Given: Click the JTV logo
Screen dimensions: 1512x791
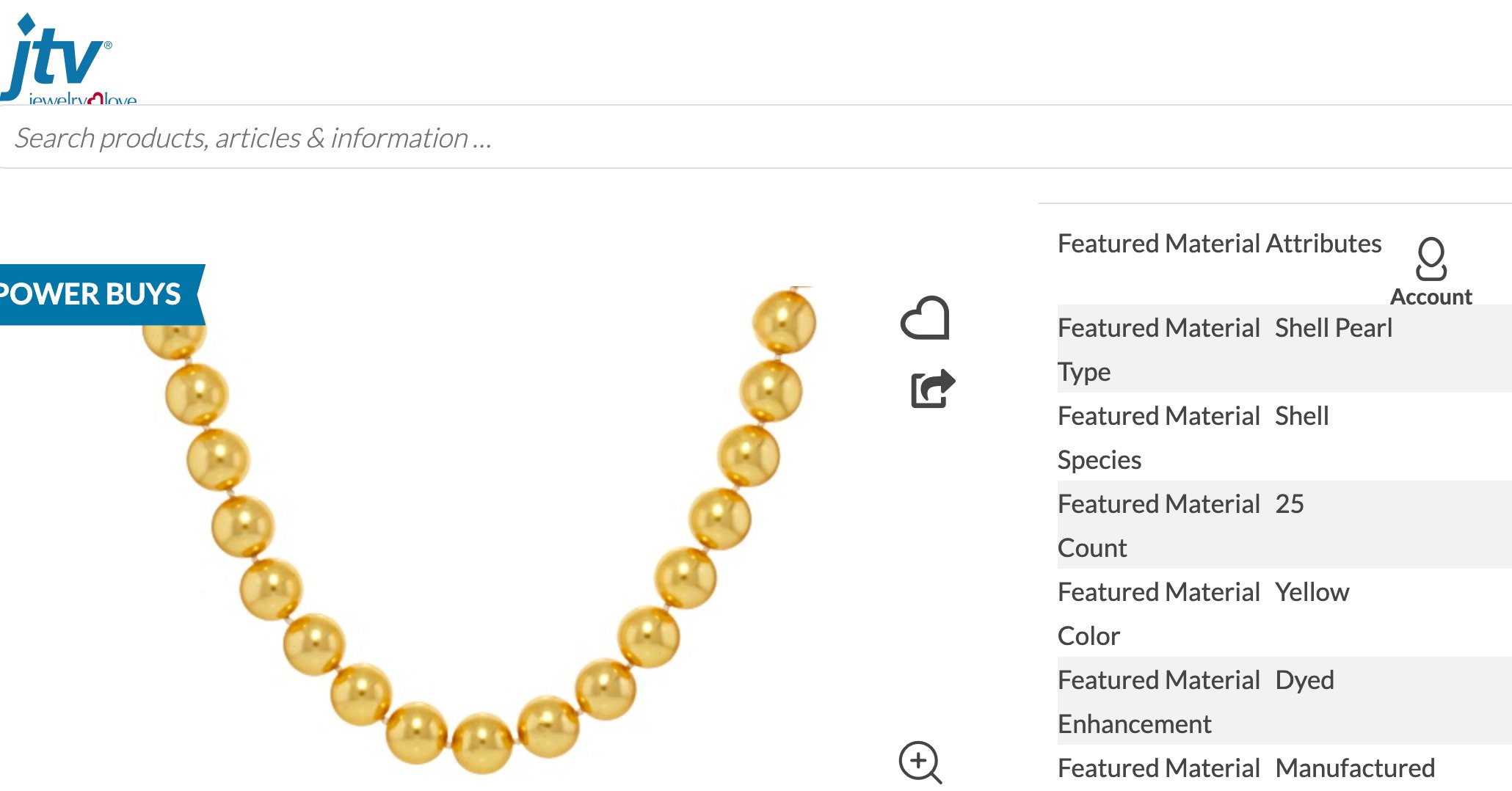Looking at the screenshot, I should tap(57, 56).
